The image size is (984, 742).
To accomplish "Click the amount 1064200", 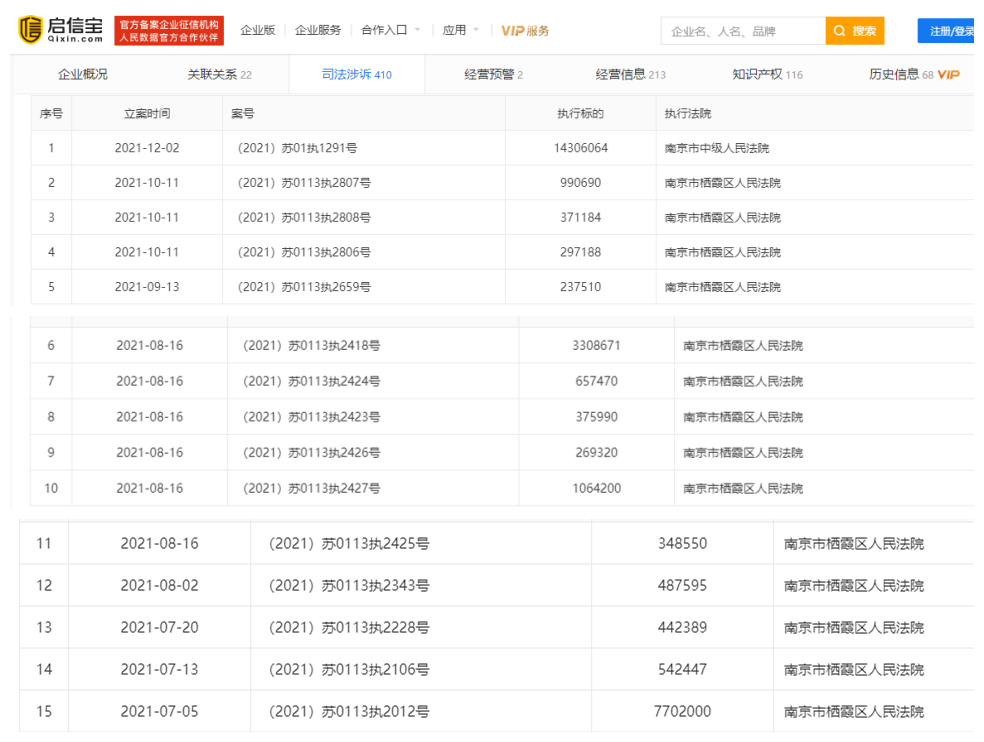I will tap(596, 488).
